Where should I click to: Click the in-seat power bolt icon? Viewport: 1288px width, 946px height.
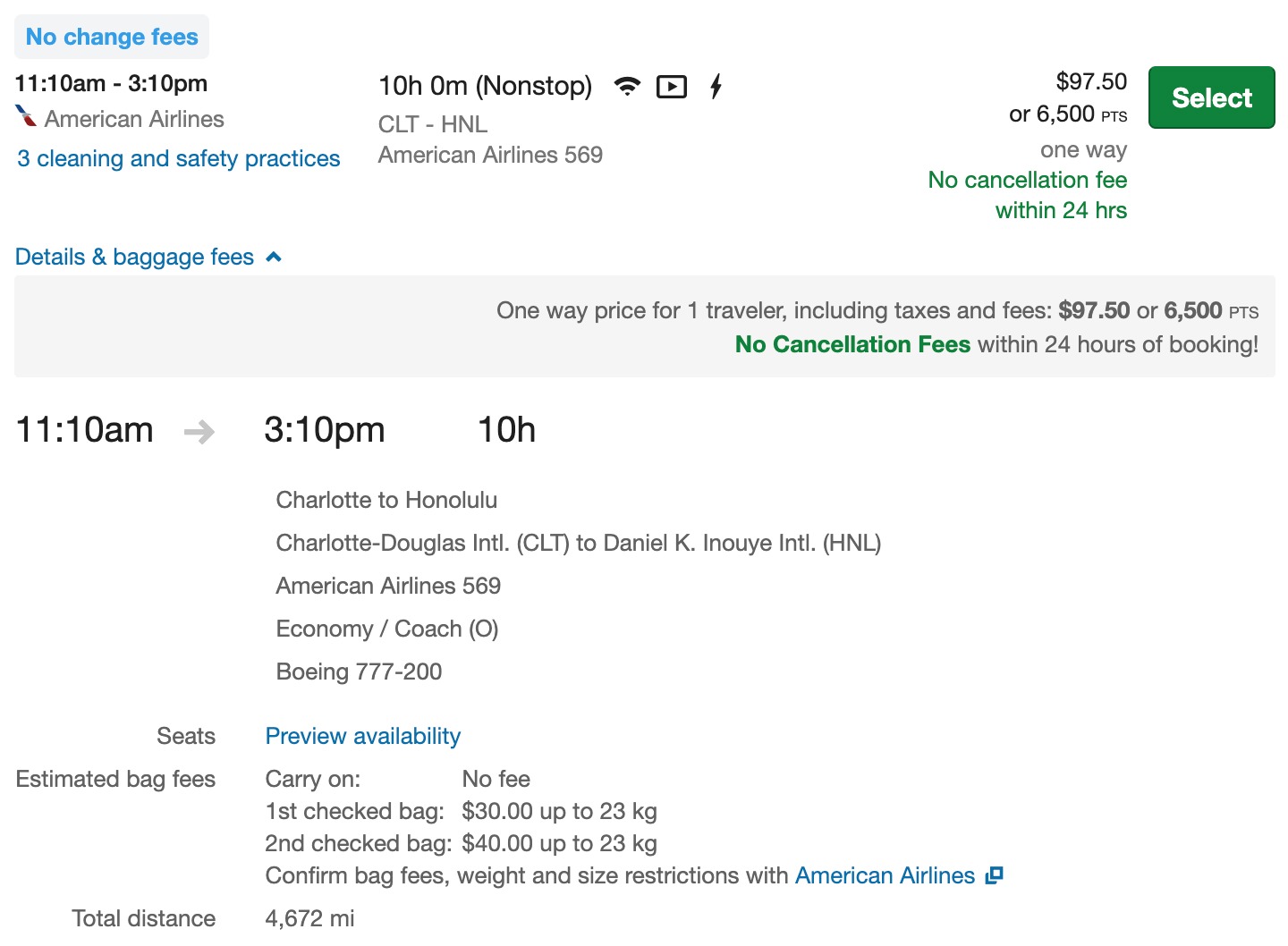point(716,87)
